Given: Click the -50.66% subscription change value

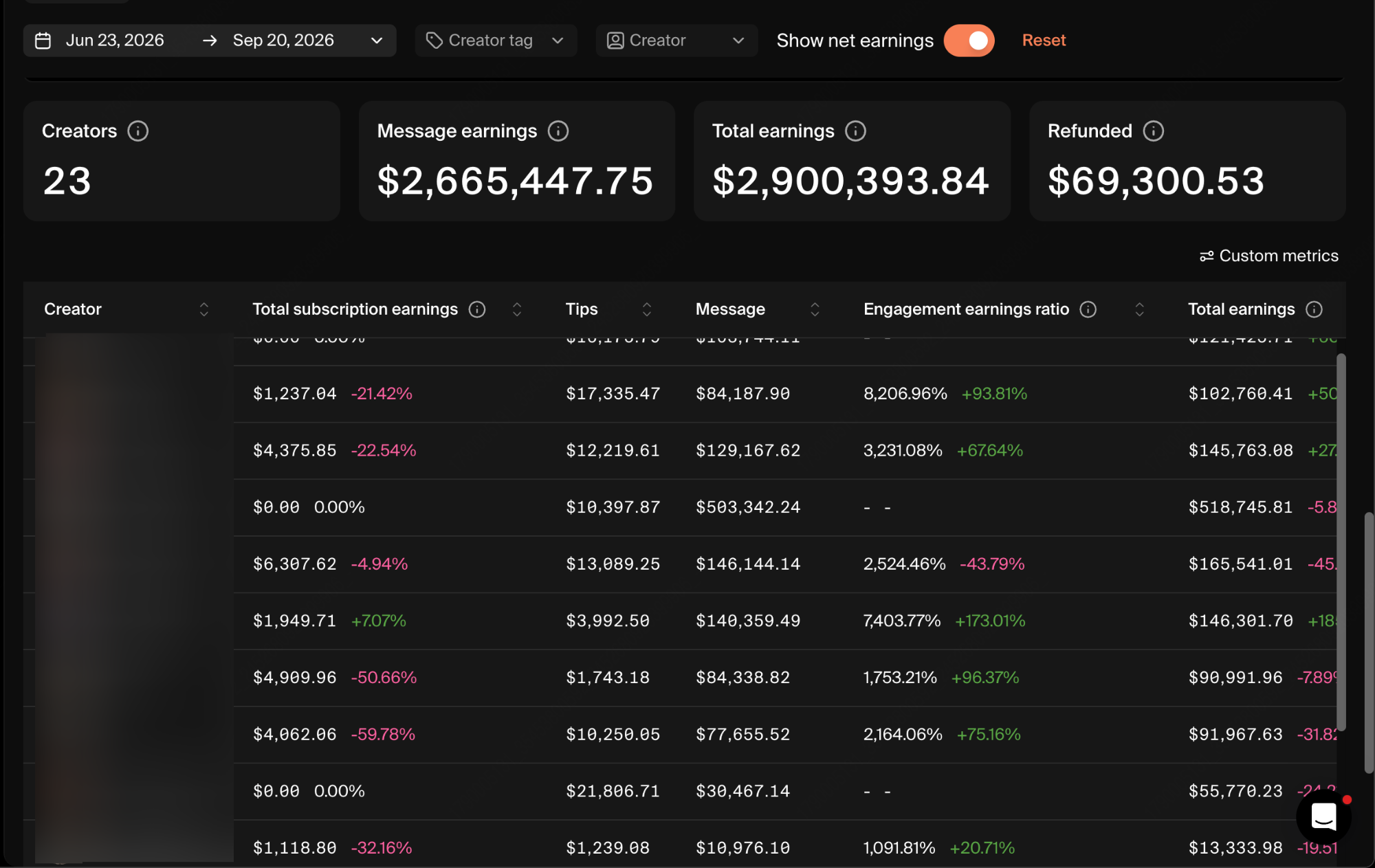Looking at the screenshot, I should click(x=384, y=678).
